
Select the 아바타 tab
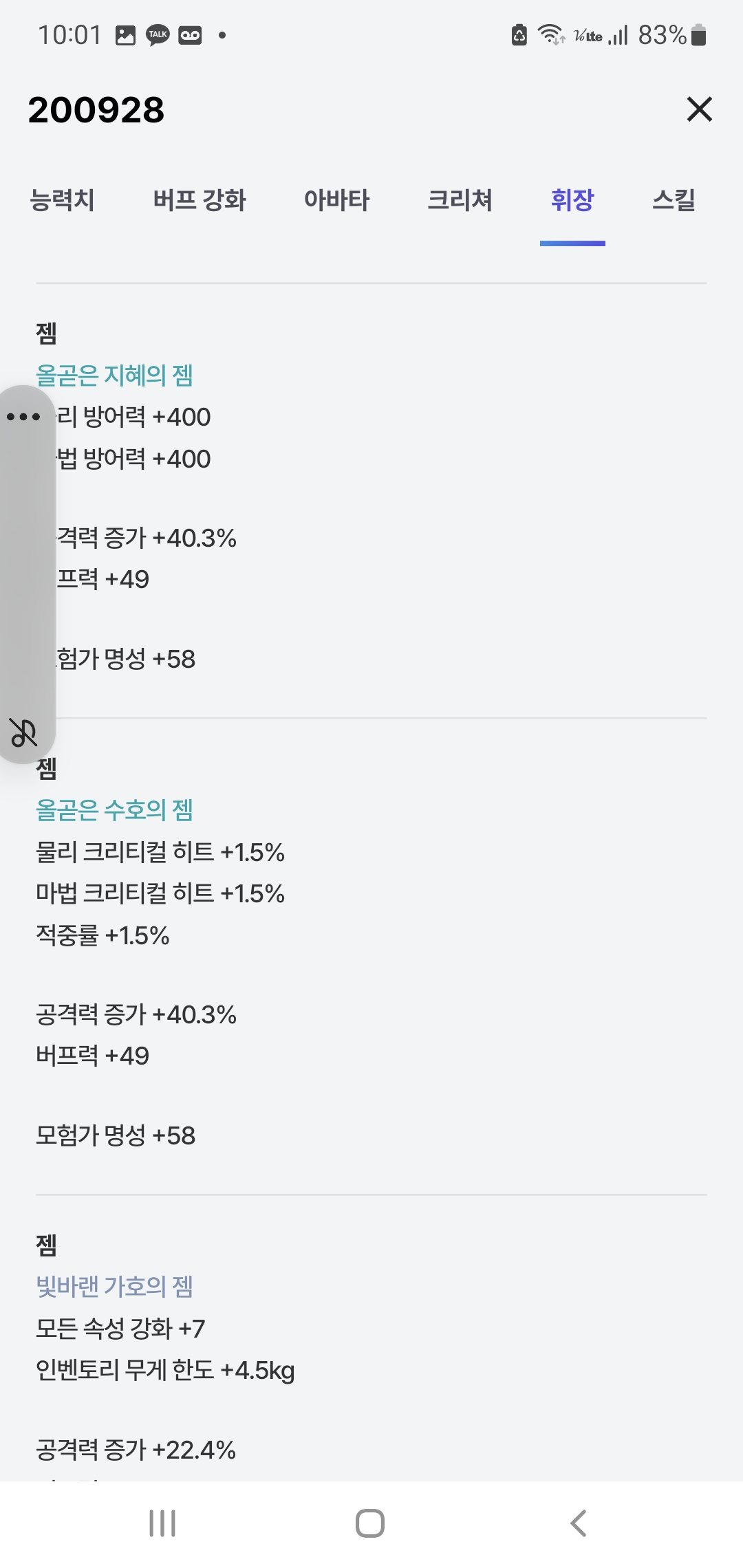click(336, 200)
